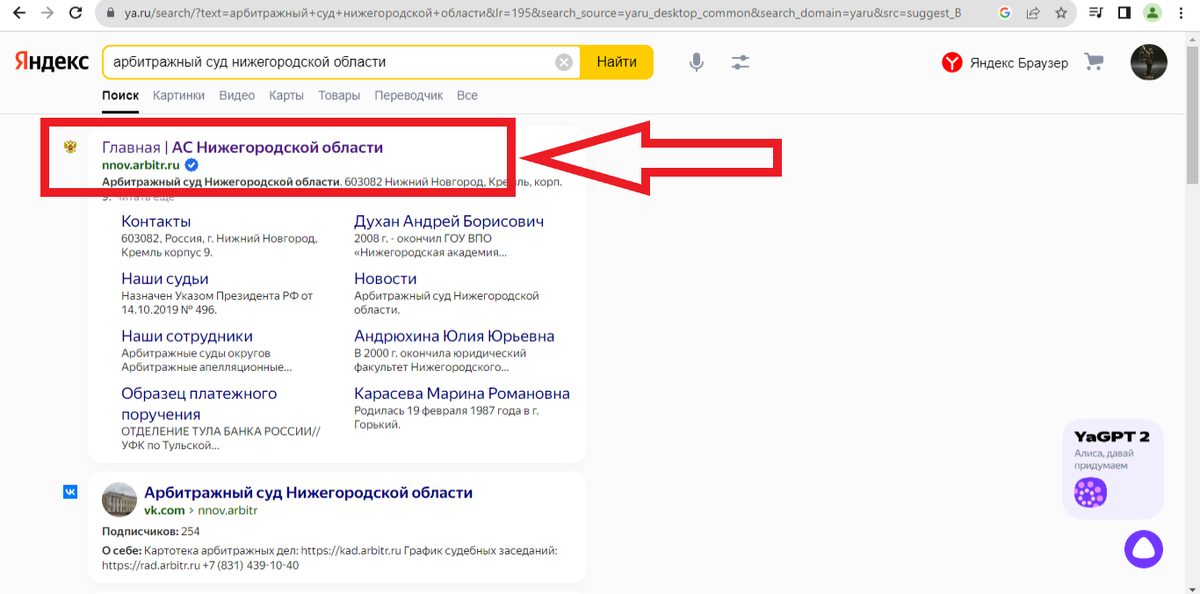Switch to the Переводчик tab
The image size is (1200, 594).
[408, 96]
